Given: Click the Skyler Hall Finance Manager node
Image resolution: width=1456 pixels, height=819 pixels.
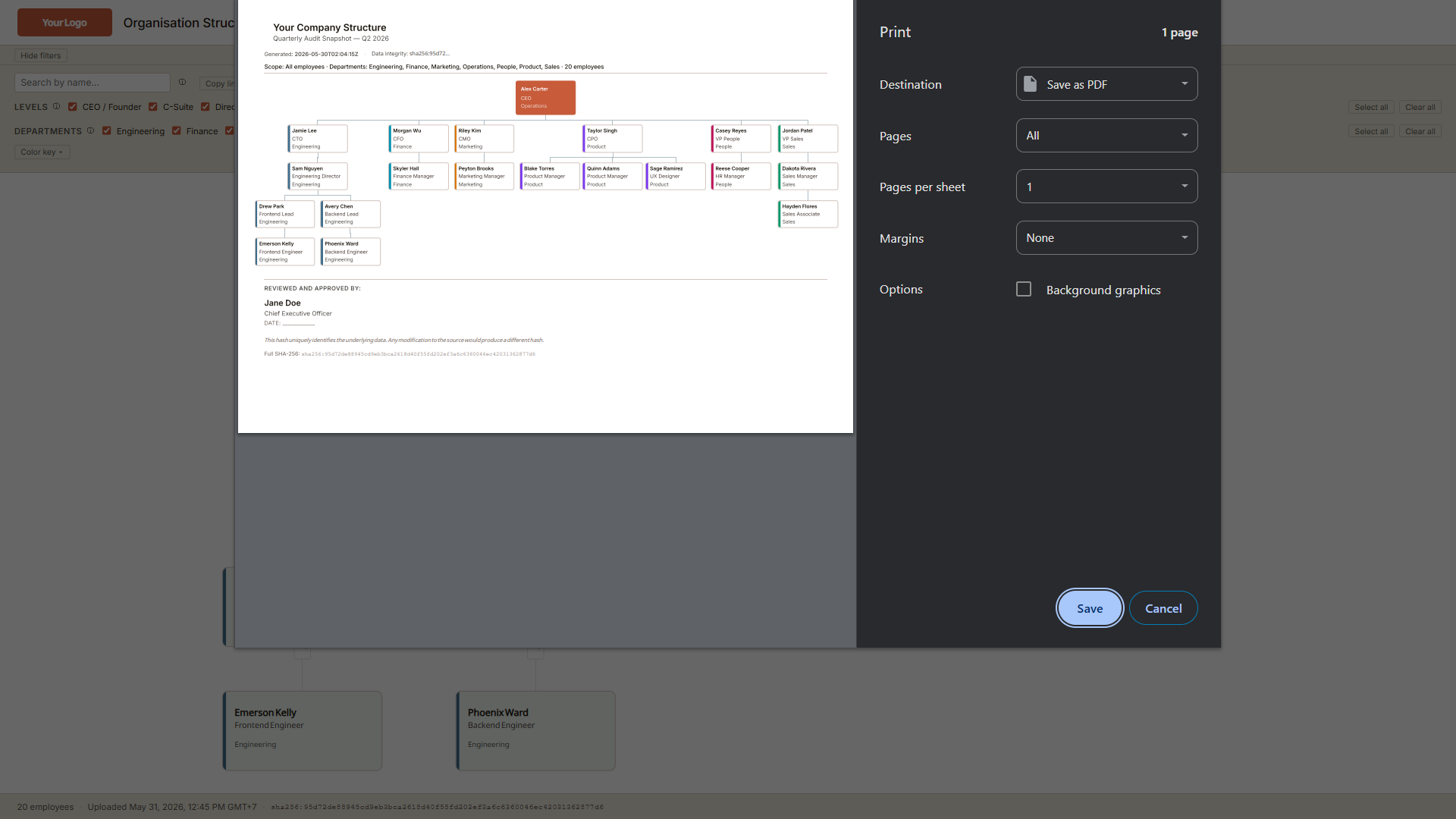Looking at the screenshot, I should pyautogui.click(x=419, y=176).
